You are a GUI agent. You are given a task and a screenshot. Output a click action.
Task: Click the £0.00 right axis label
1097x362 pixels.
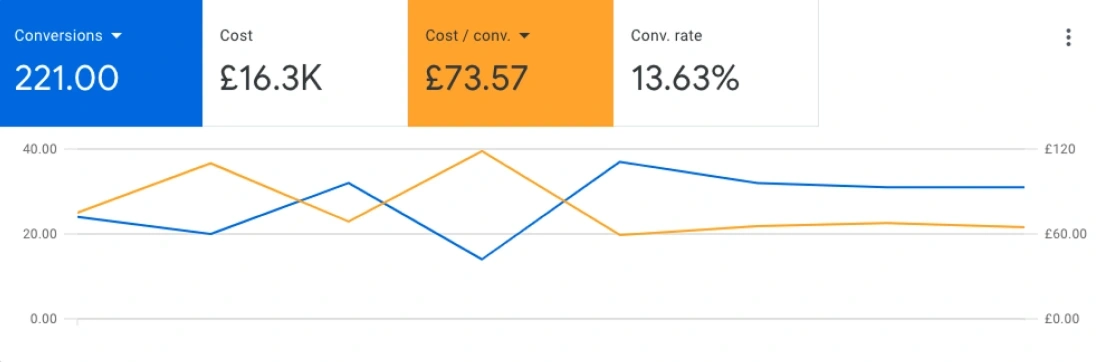[x=1061, y=319]
